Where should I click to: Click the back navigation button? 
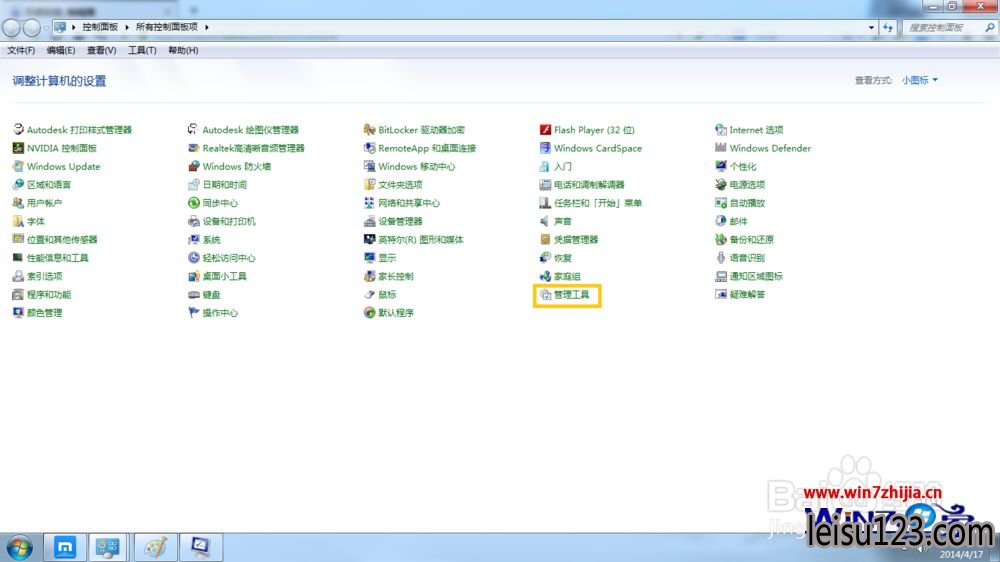point(11,27)
